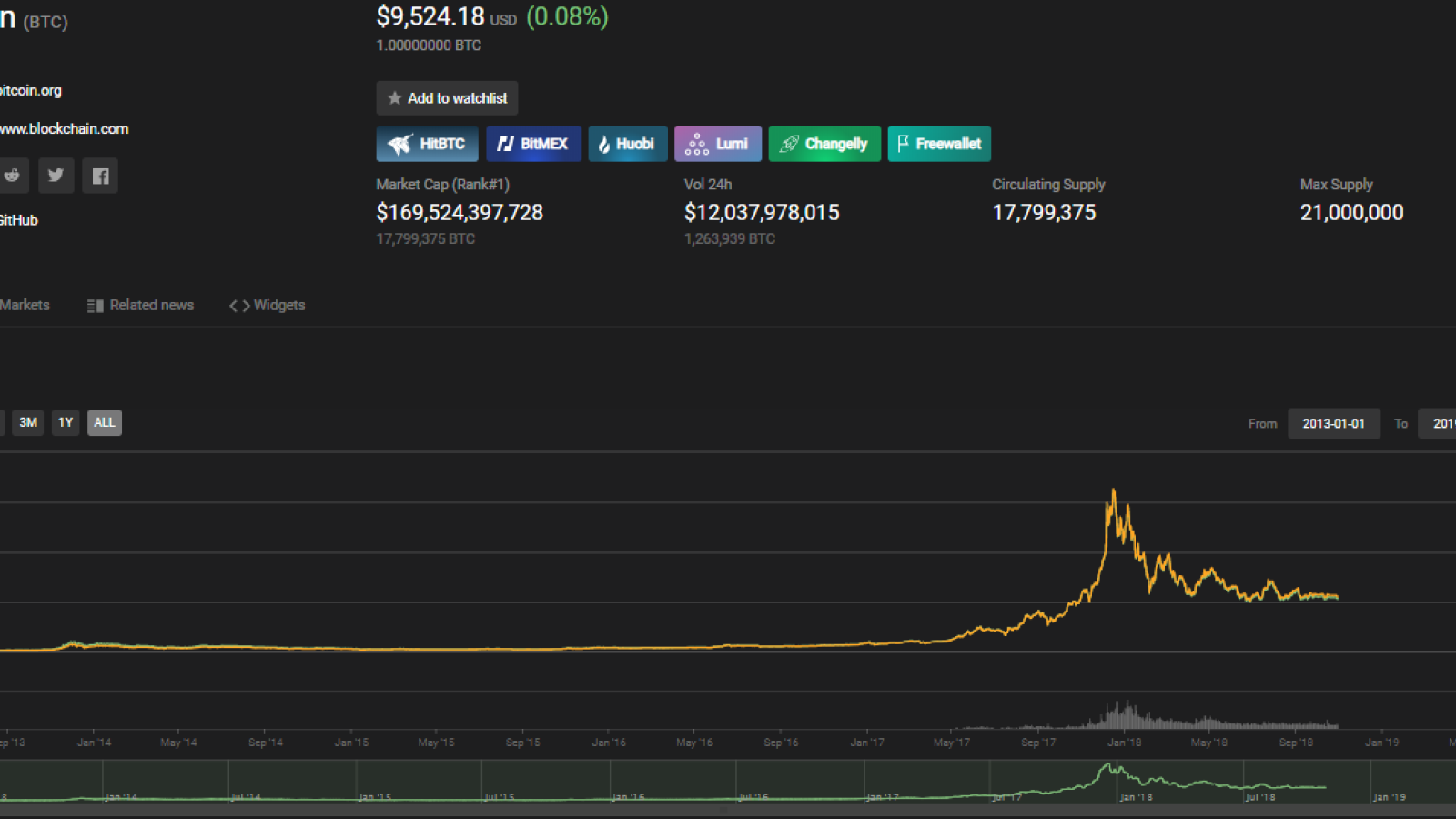
Task: Open the Freewallet link
Action: pos(939,144)
